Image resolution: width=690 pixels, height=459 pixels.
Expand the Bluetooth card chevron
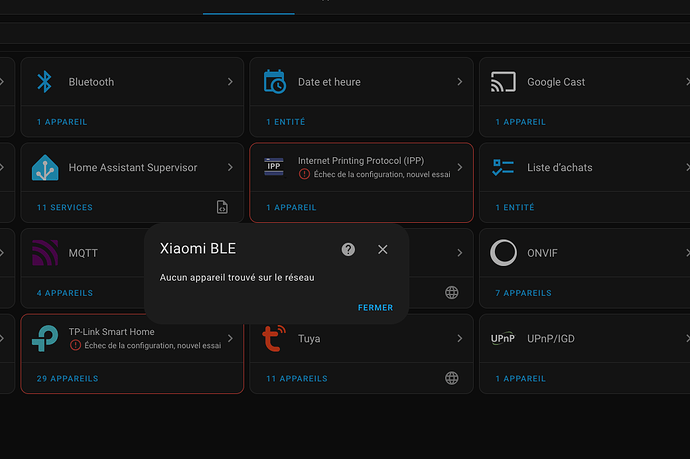230,82
